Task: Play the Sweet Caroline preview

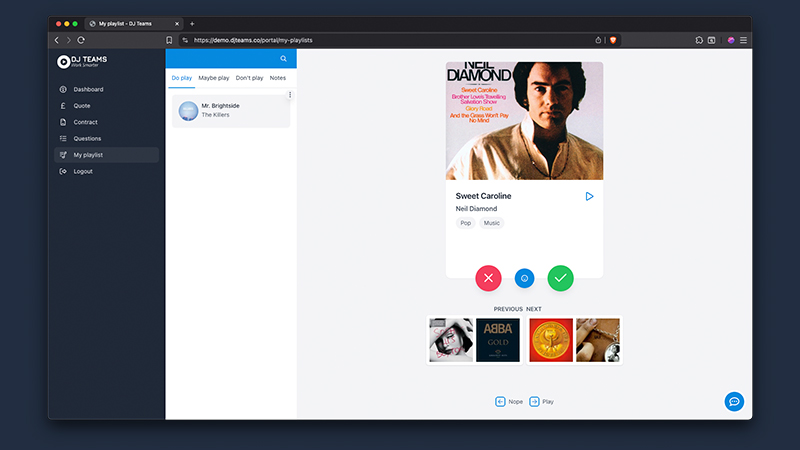Action: tap(589, 196)
